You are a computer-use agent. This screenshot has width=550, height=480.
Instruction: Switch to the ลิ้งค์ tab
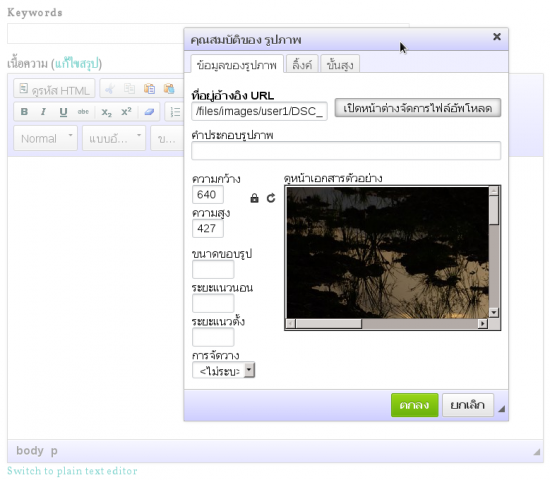tap(302, 64)
